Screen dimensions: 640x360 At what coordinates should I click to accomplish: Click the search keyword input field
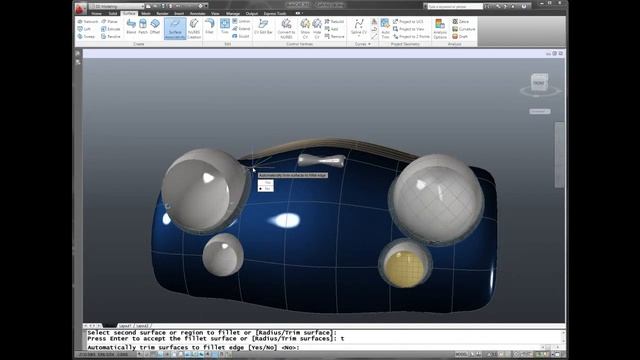tap(456, 7)
